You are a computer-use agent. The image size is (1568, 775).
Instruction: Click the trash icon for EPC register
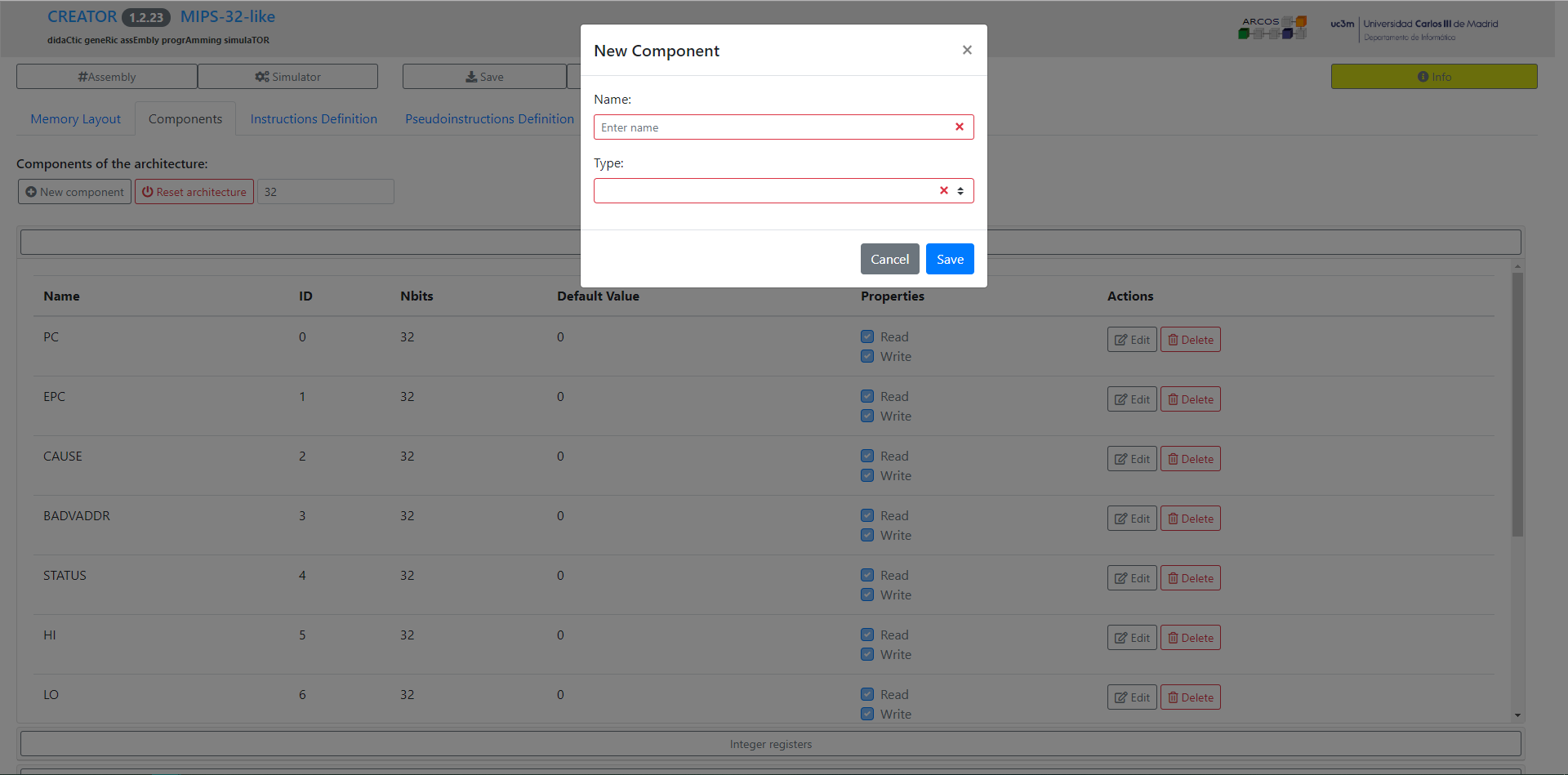point(1173,399)
